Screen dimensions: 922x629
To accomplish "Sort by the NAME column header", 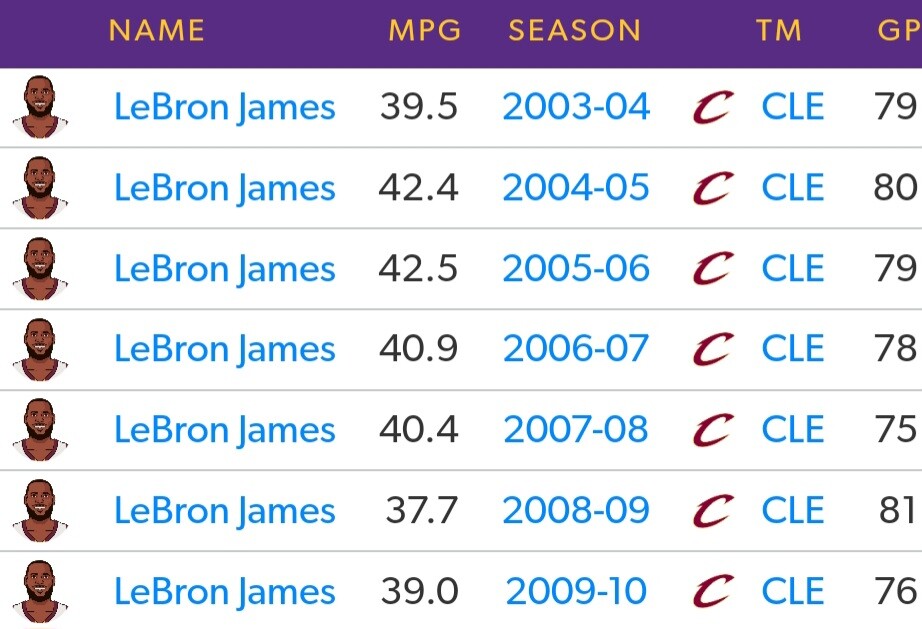I will 156,30.
